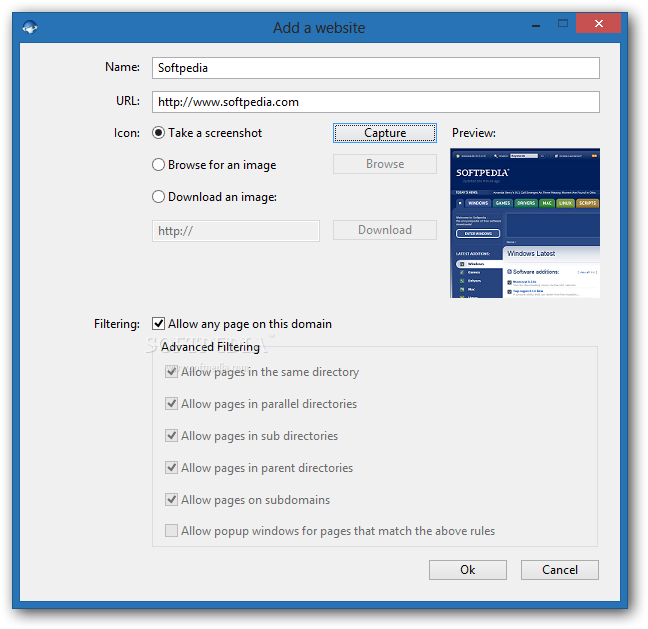648x629 pixels.
Task: Confirm with the Ok button
Action: 468,570
